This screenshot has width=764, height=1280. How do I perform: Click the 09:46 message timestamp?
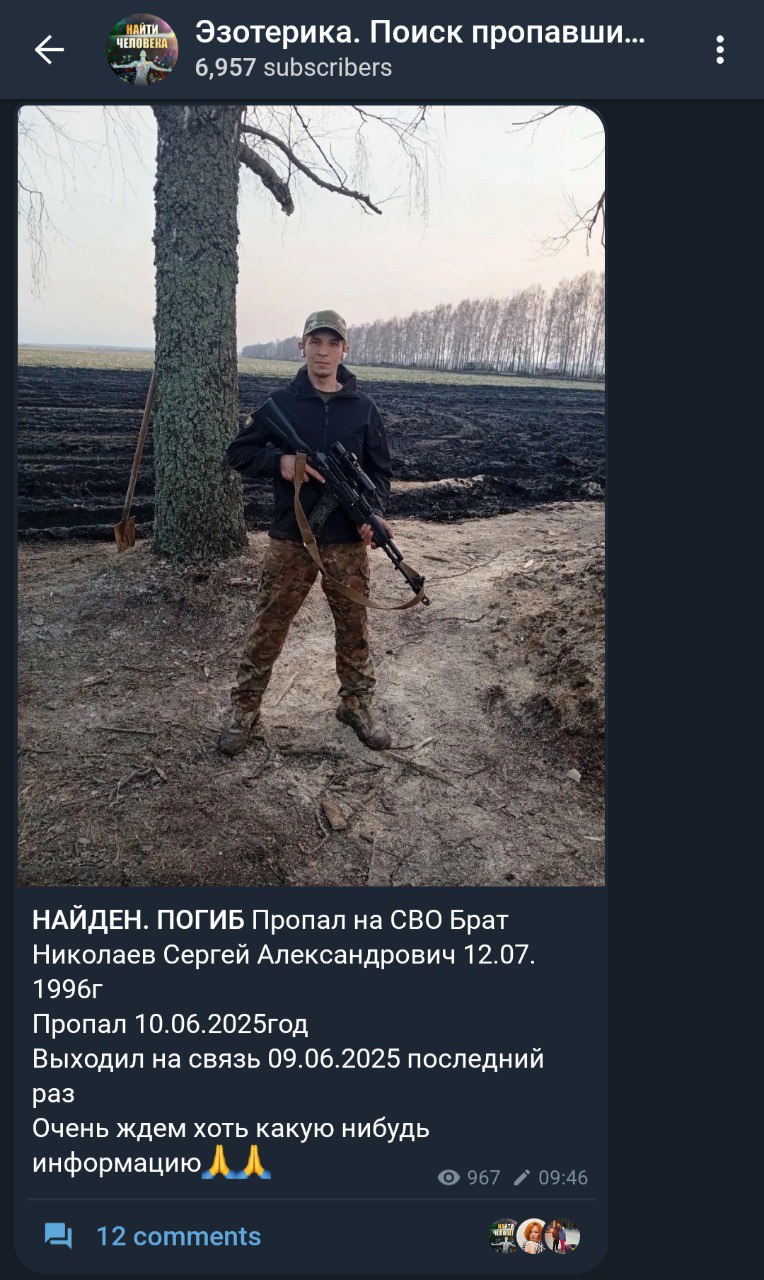(x=563, y=1178)
